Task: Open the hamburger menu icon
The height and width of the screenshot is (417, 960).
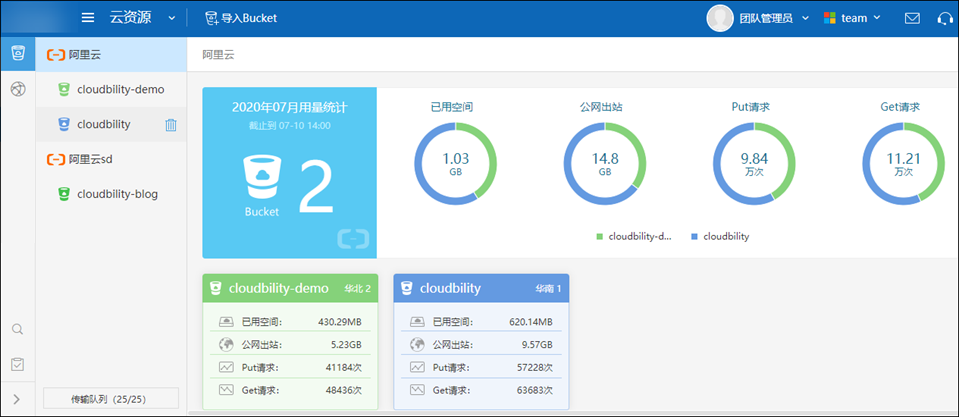Action: point(88,18)
